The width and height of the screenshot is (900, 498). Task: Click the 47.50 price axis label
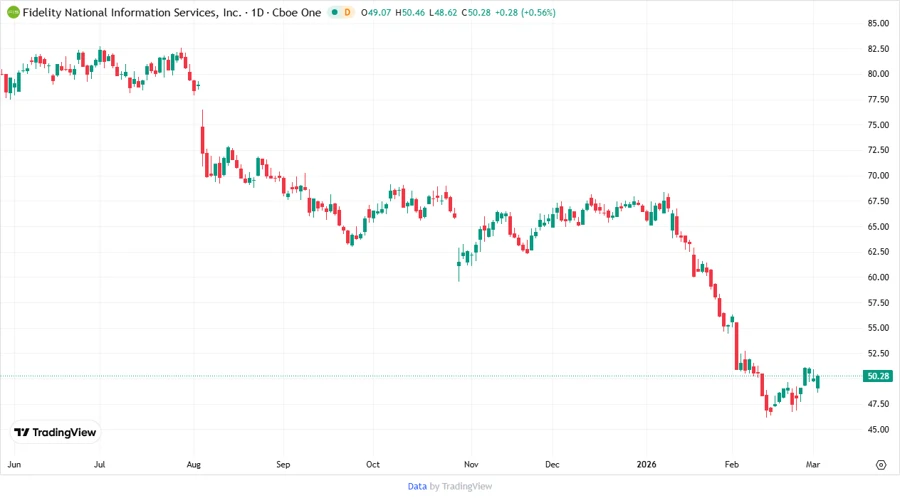pos(878,404)
